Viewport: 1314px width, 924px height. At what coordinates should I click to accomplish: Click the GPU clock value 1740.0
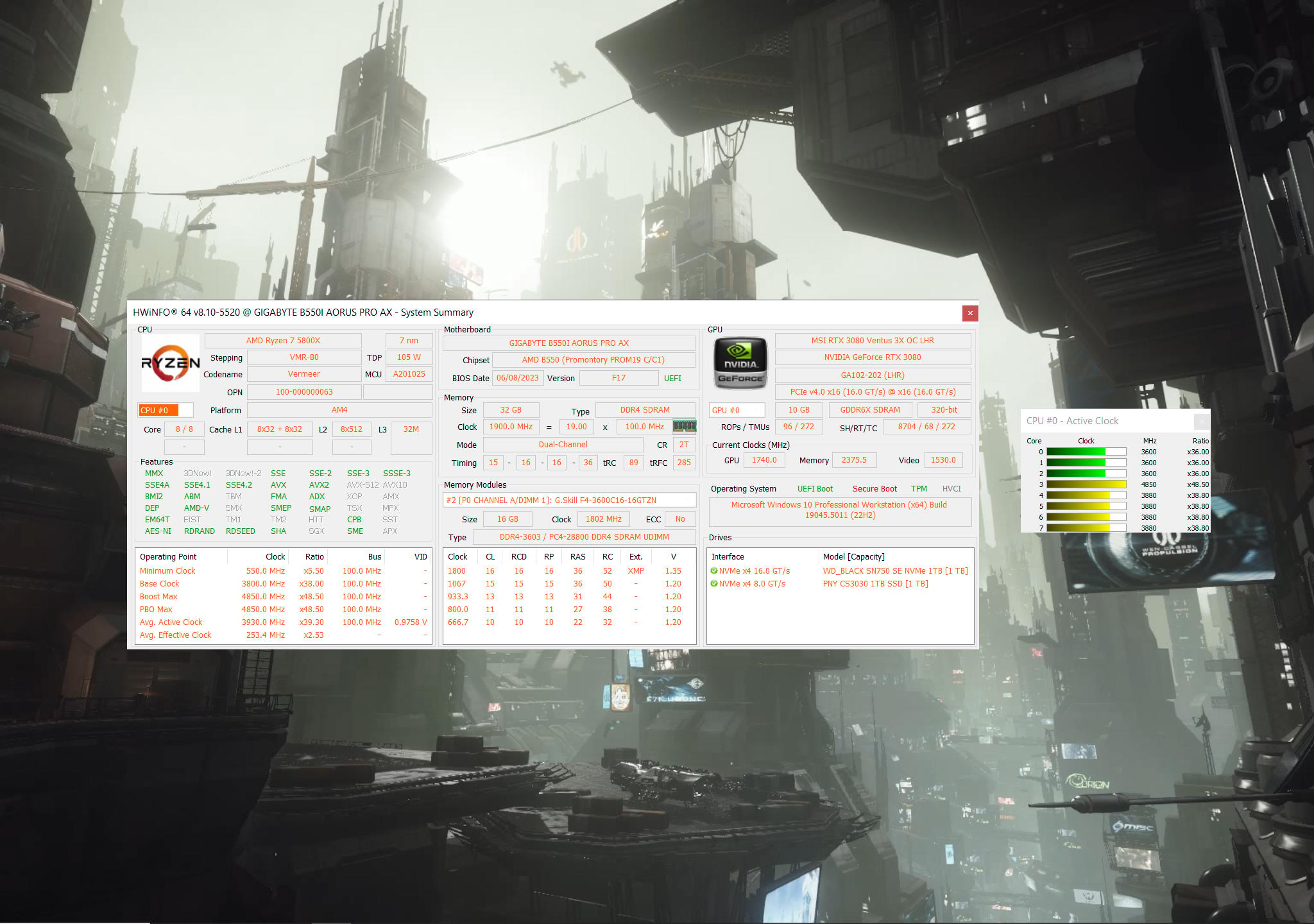pos(764,460)
